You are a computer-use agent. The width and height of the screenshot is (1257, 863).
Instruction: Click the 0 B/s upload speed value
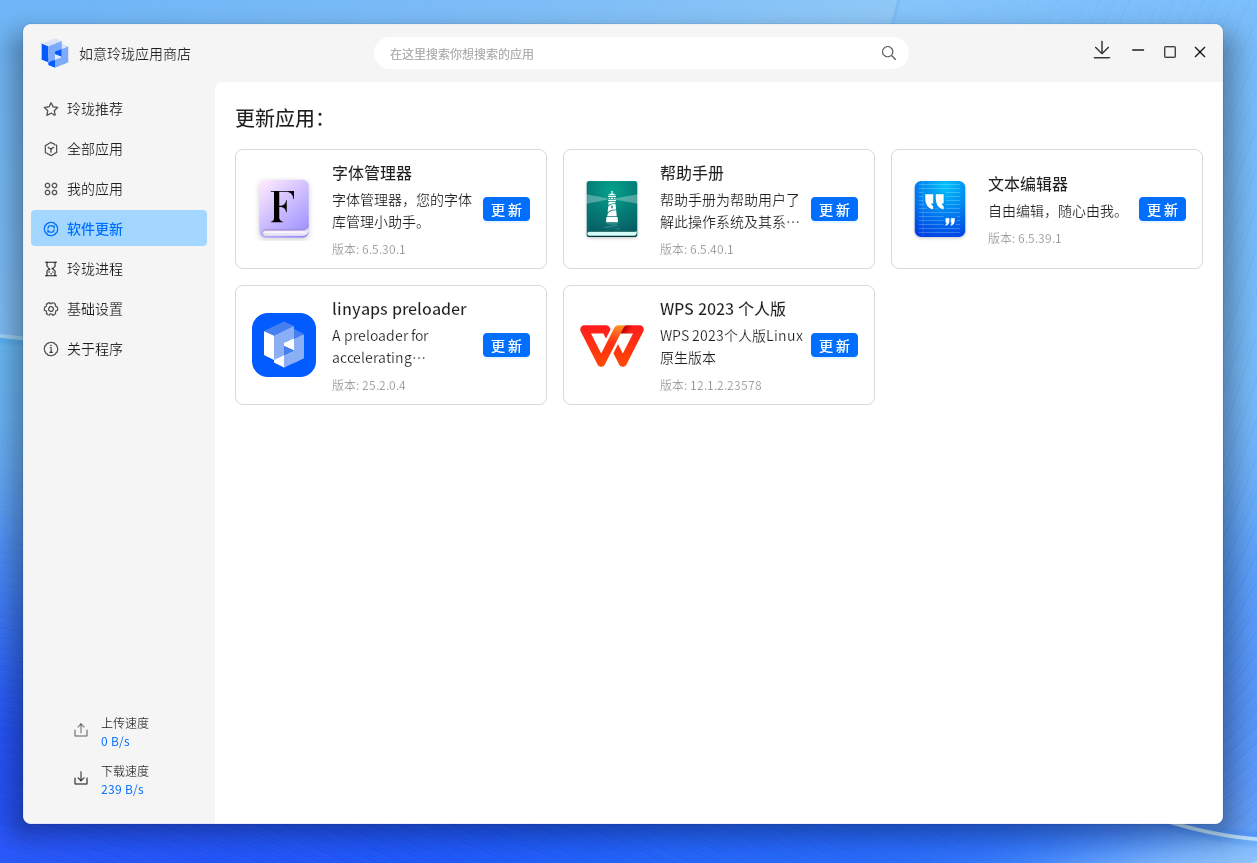(x=115, y=741)
